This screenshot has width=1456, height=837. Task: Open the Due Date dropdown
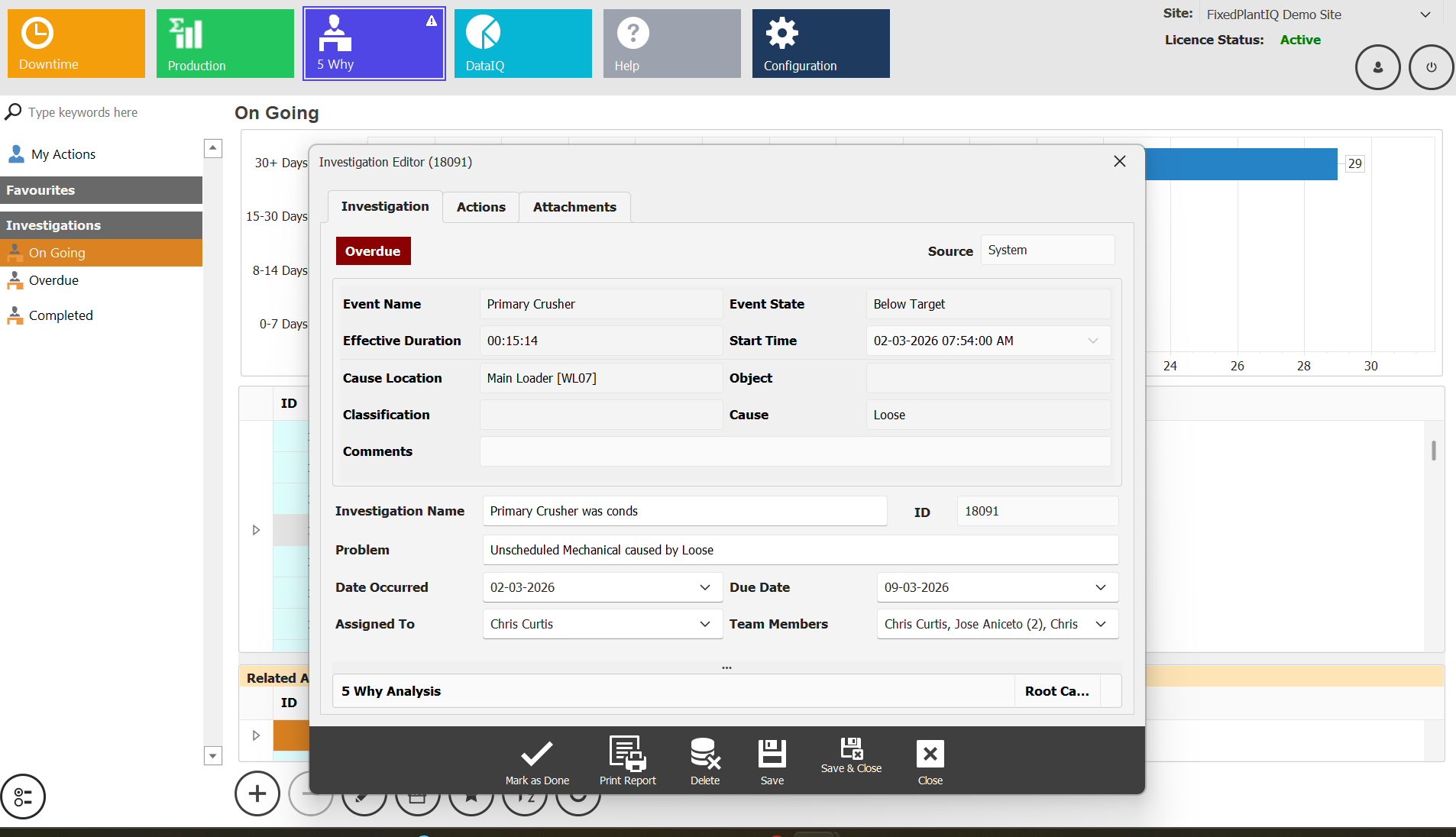(x=1101, y=587)
